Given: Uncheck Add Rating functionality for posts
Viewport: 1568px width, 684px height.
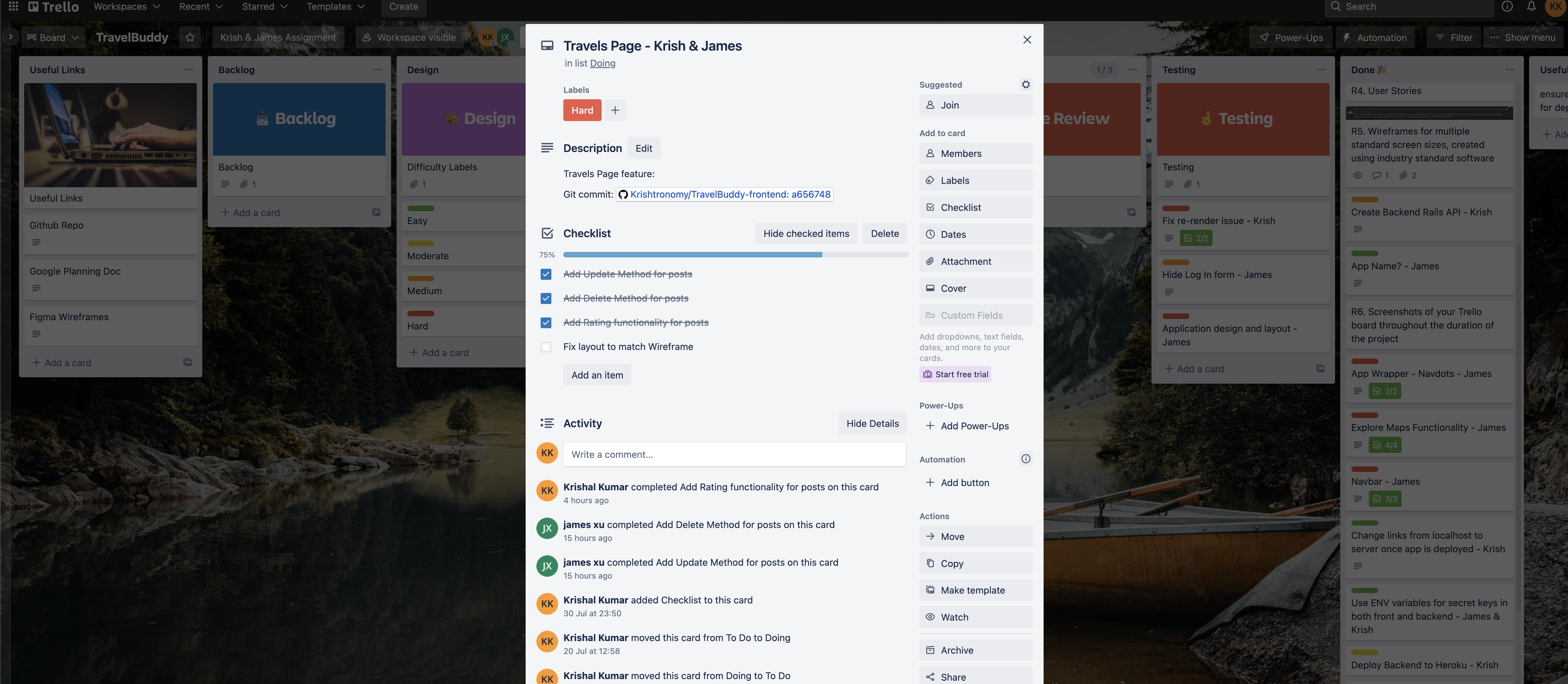Looking at the screenshot, I should pyautogui.click(x=546, y=322).
